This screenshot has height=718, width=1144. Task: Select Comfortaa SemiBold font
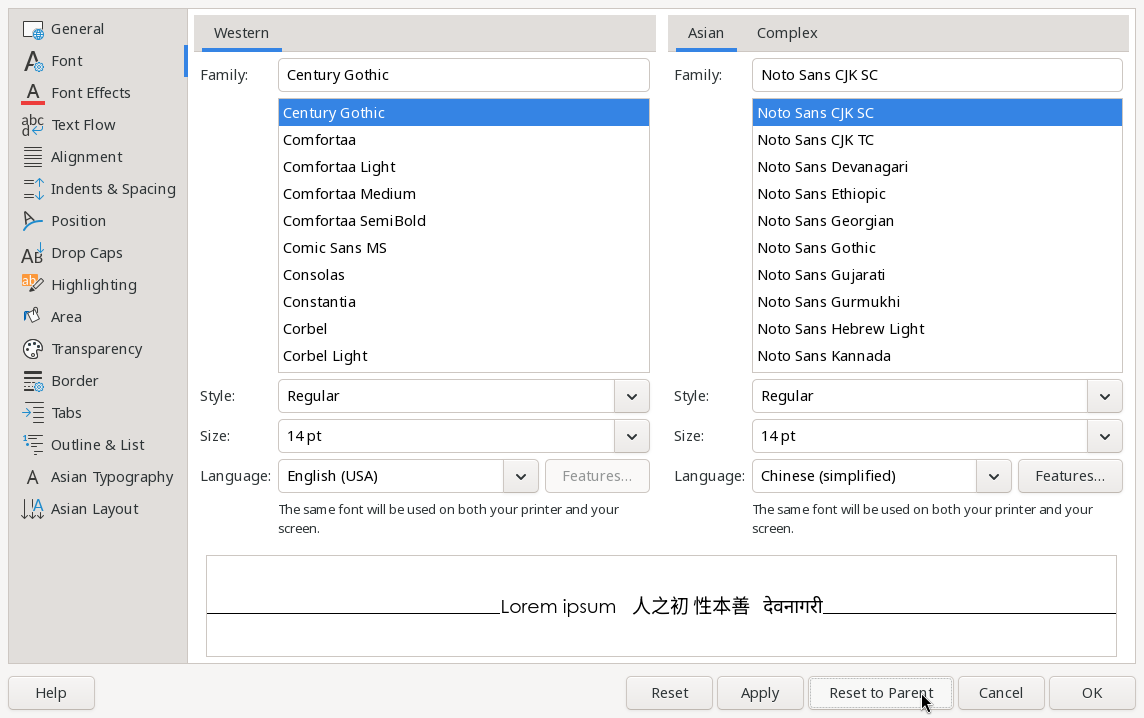pyautogui.click(x=464, y=221)
